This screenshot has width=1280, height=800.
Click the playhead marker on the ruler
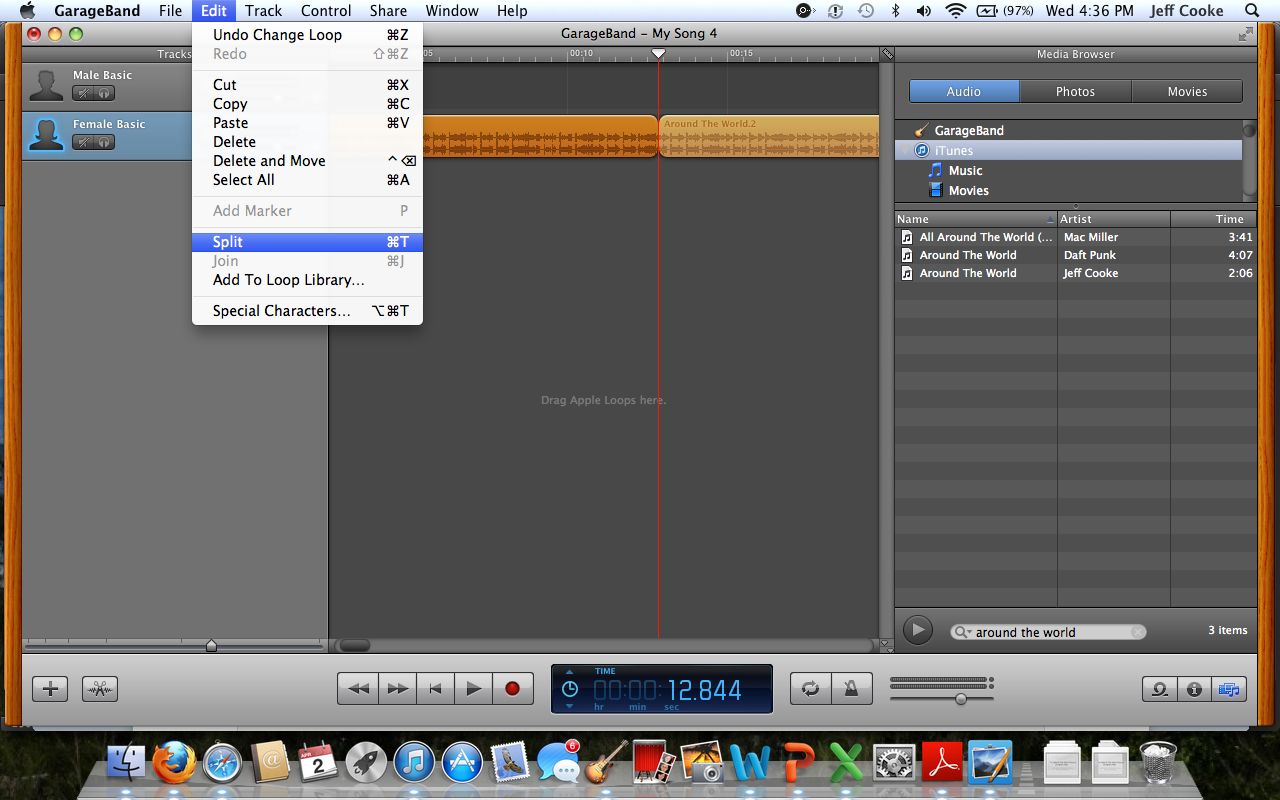pos(658,54)
